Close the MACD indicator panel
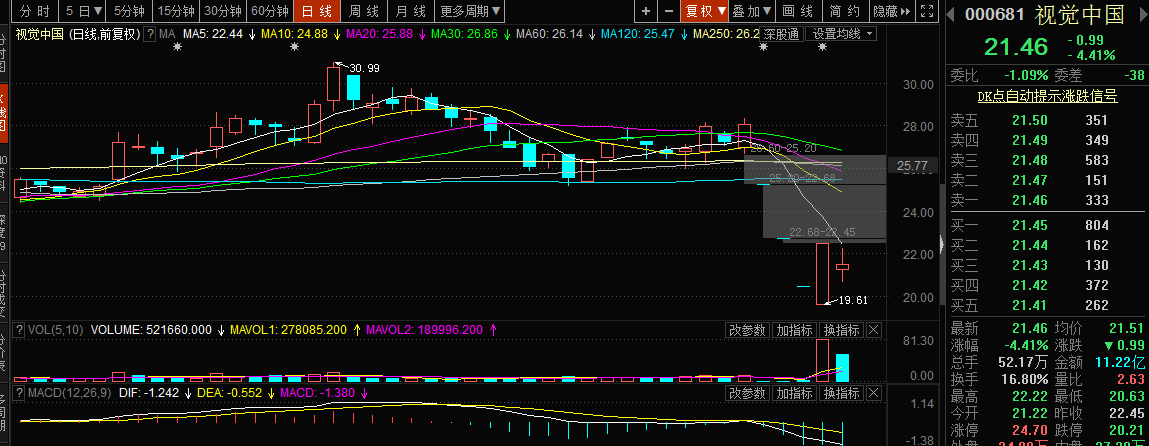Viewport: 1149px width, 446px height. click(873, 394)
